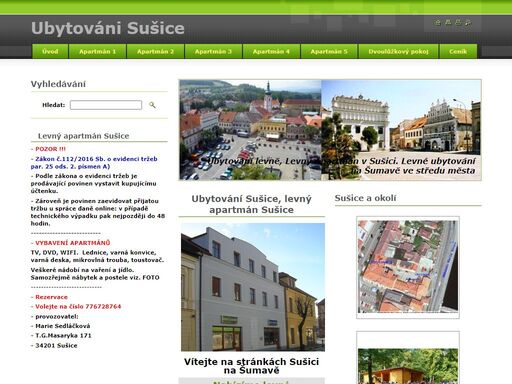
Task: Click the Marie Sedláčková name
Action: 61,326
